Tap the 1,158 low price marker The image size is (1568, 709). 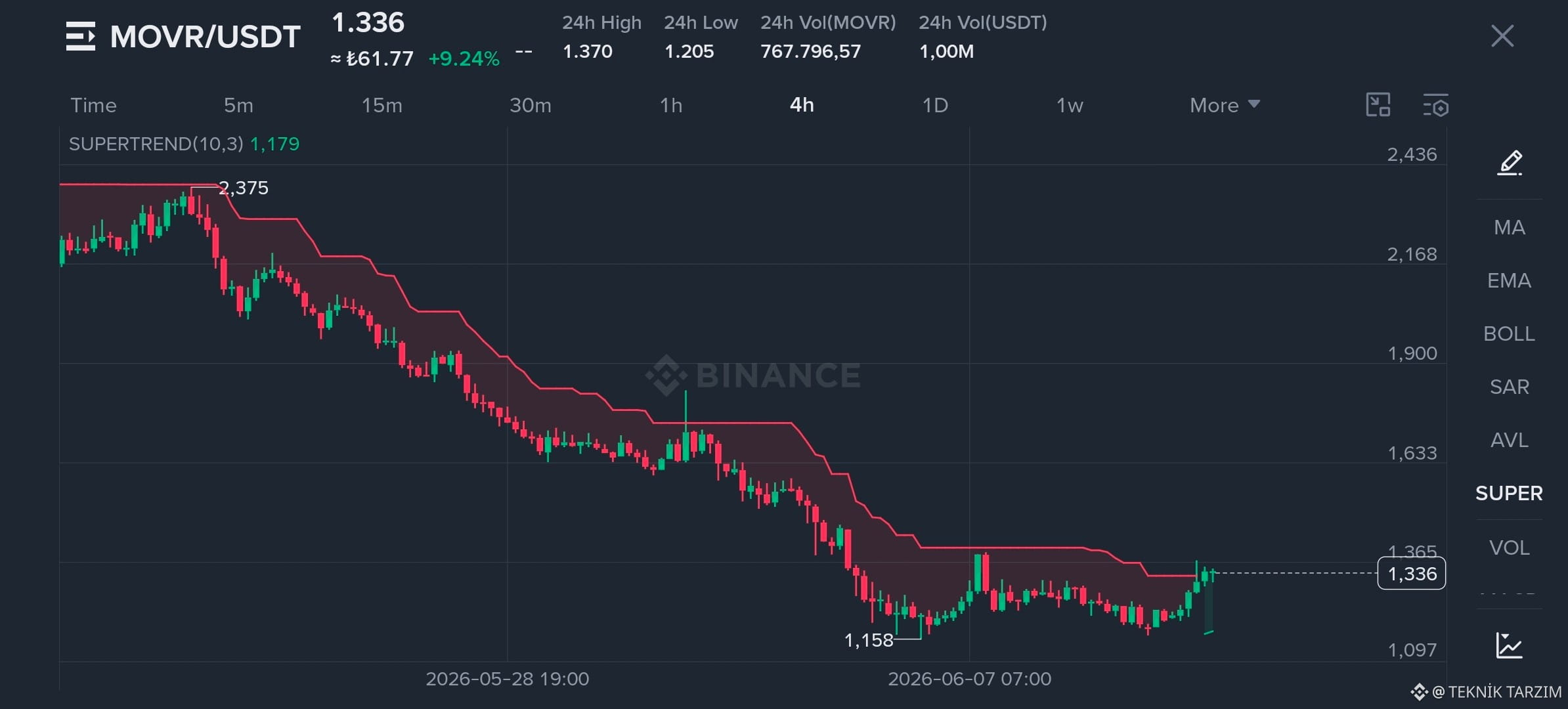pyautogui.click(x=869, y=640)
